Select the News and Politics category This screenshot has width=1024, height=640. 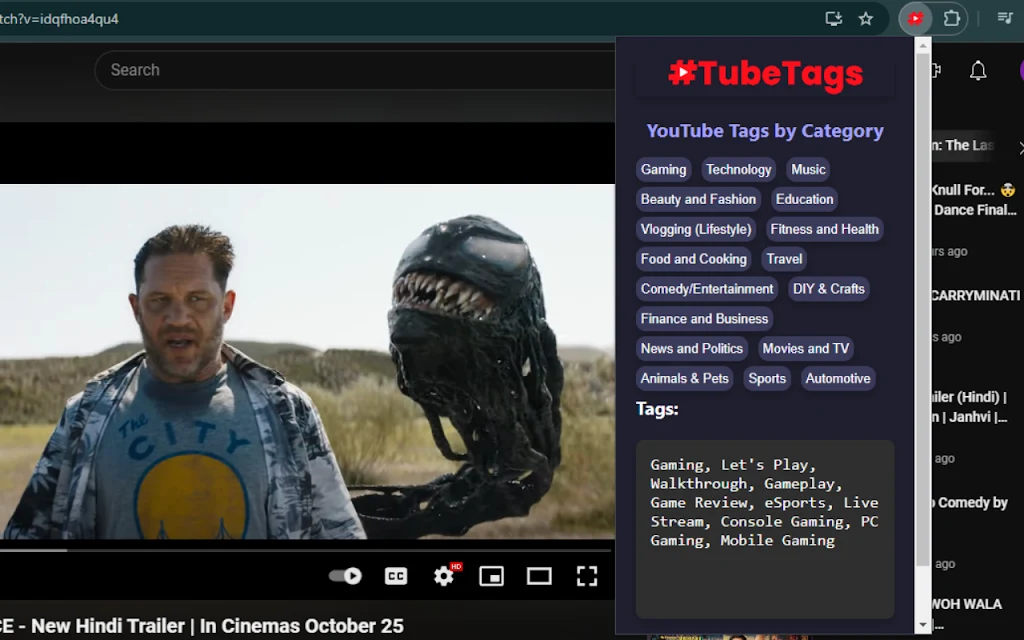691,349
